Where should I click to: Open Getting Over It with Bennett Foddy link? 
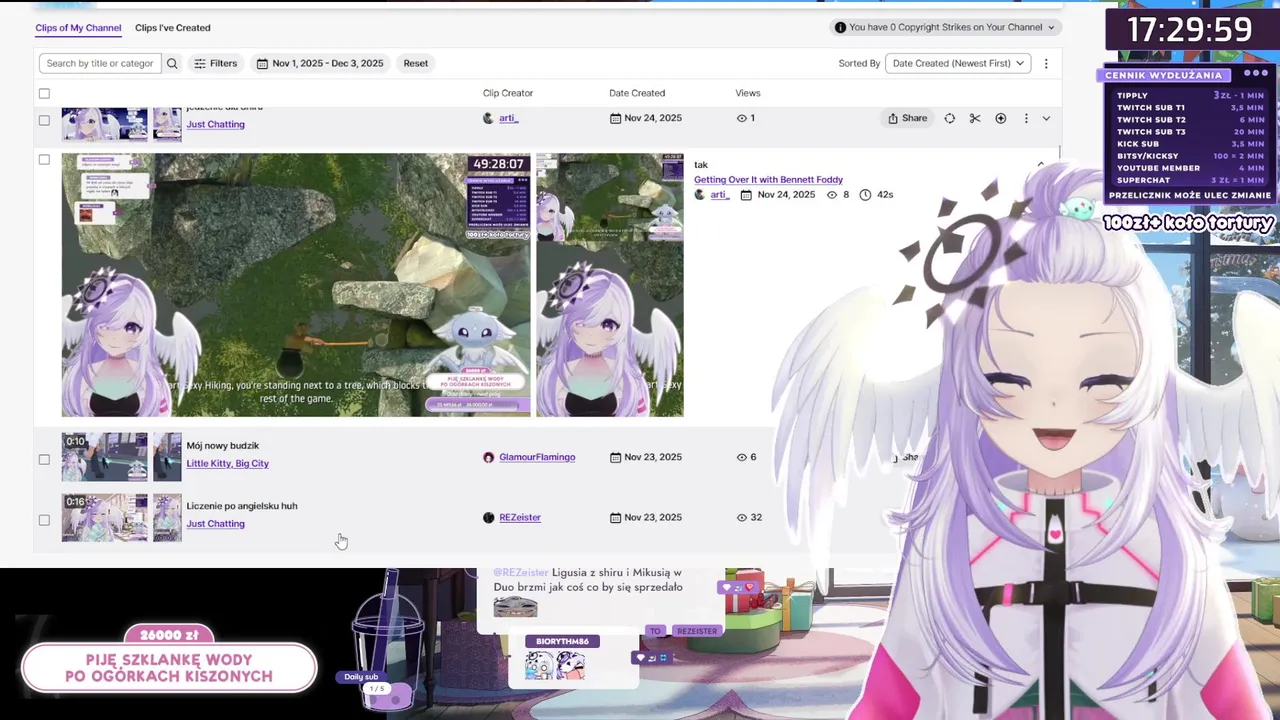[x=768, y=180]
